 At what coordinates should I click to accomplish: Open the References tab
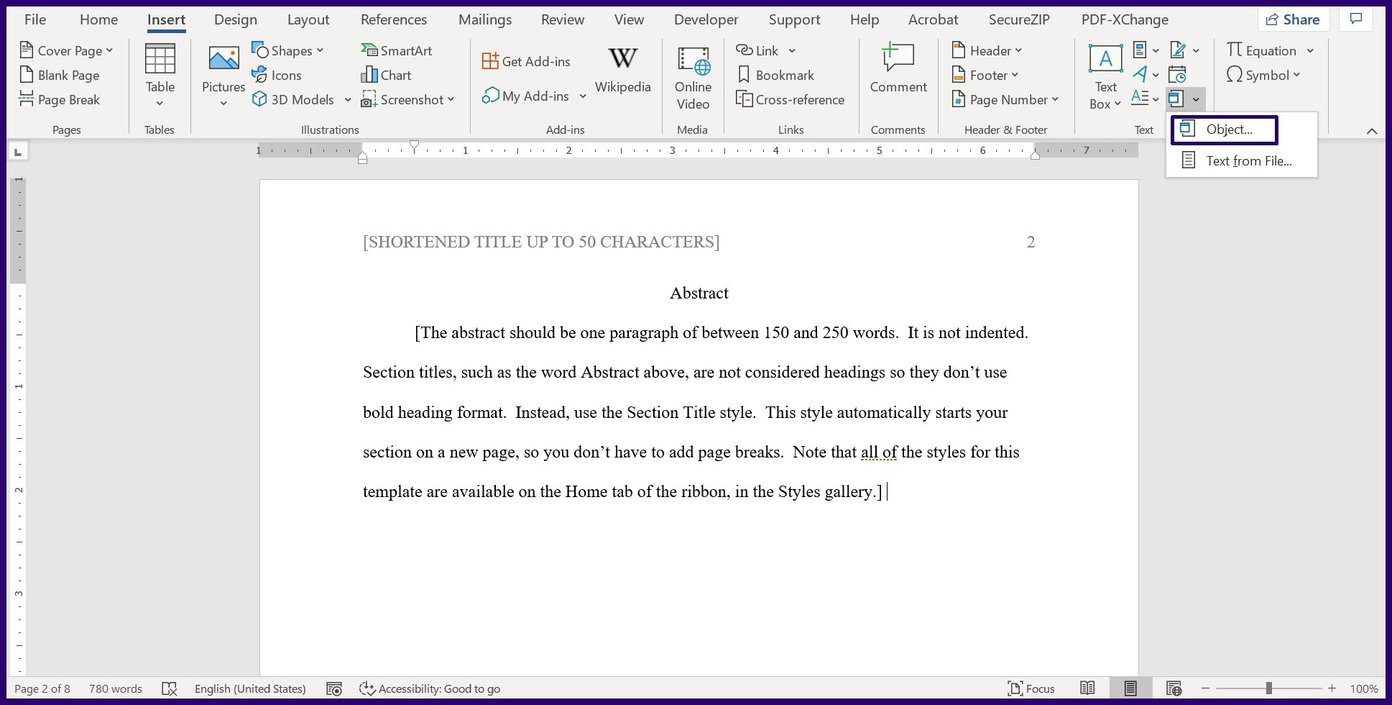[x=394, y=19]
